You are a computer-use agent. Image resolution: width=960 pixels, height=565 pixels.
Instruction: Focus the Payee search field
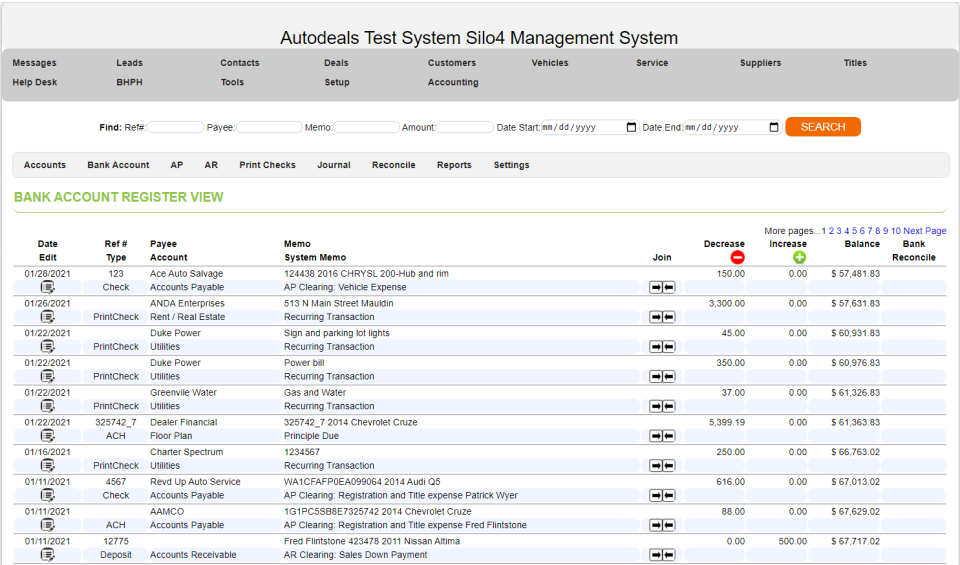(x=269, y=127)
